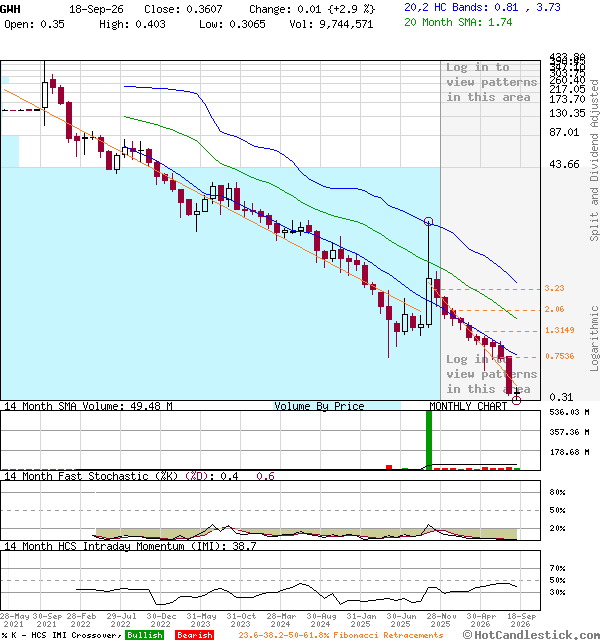The width and height of the screenshot is (600, 640).
Task: Click the 20 Month SMA legend text
Action: (x=458, y=22)
